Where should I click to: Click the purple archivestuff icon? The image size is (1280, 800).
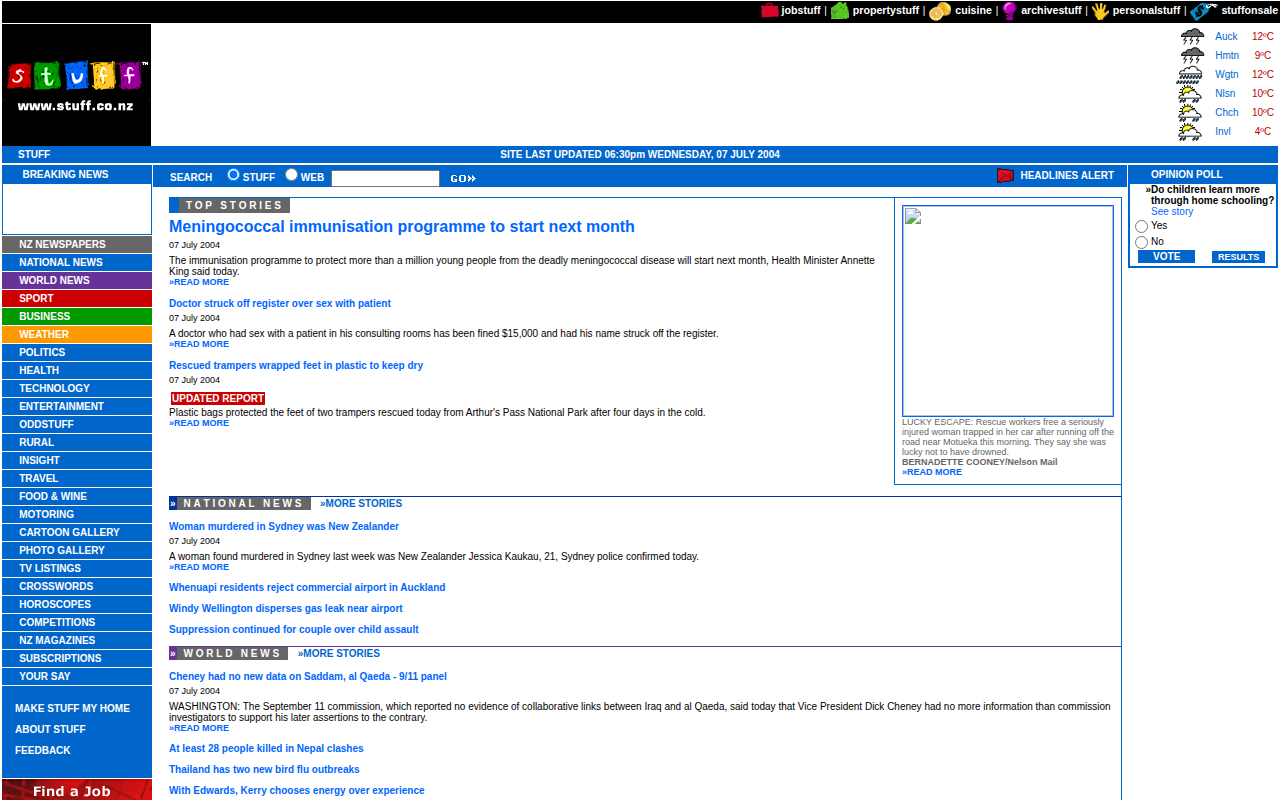click(1010, 11)
